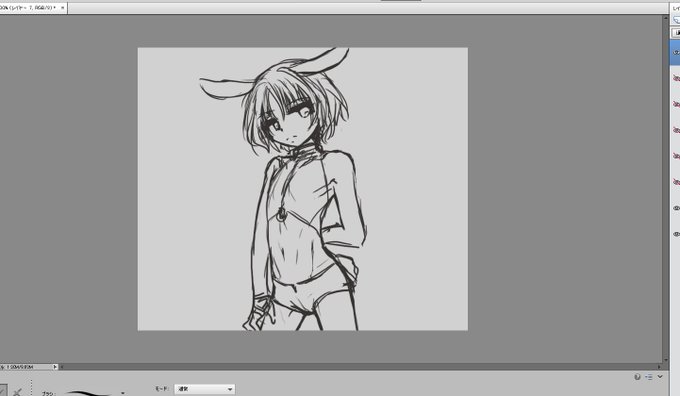Screen dimensions: 680x396
Task: Click the horizontal scrollbar left arrow
Action: pos(62,367)
